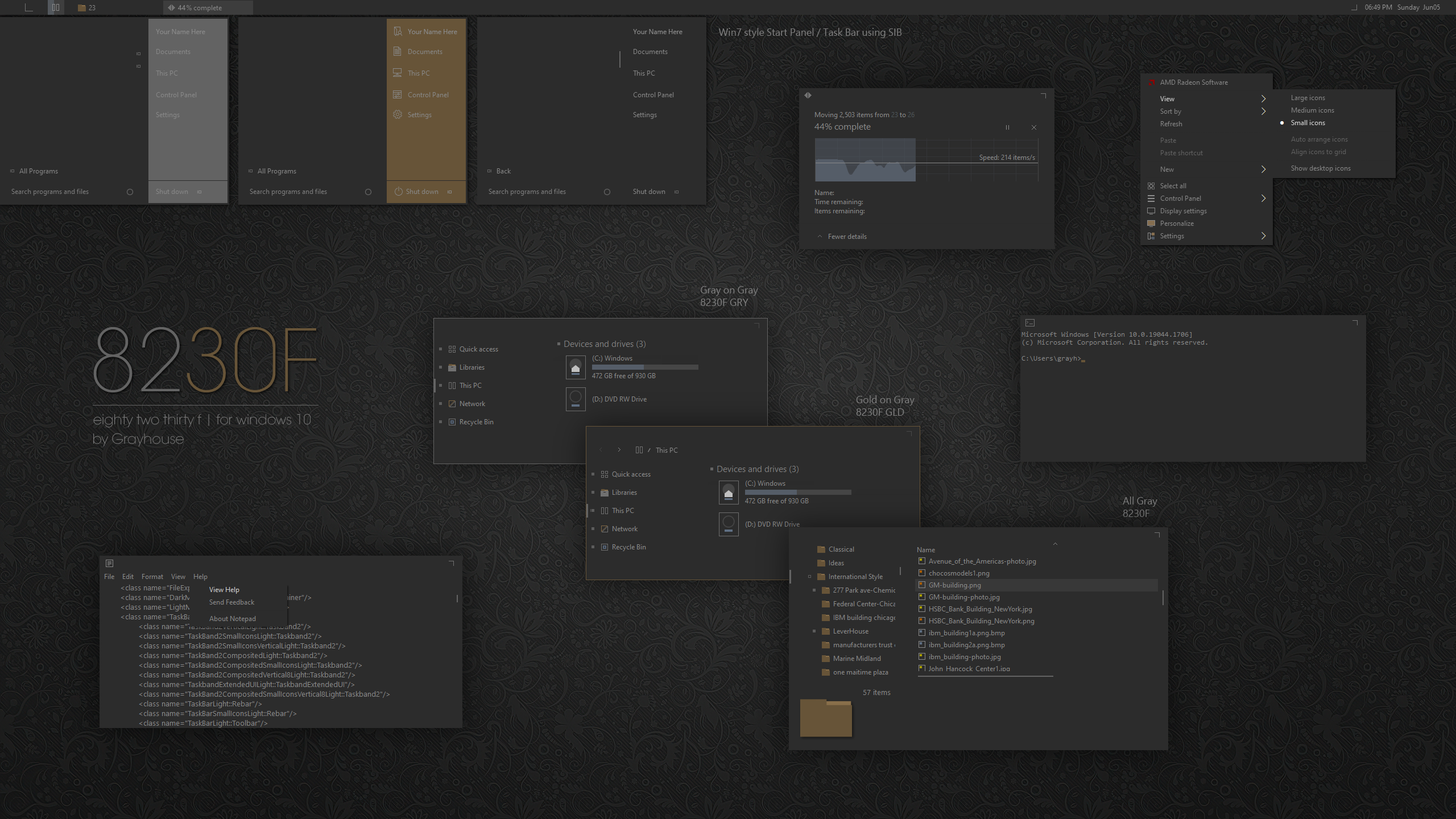This screenshot has height=819, width=1456.
Task: Enable Auto arrange icons option
Action: point(1319,139)
